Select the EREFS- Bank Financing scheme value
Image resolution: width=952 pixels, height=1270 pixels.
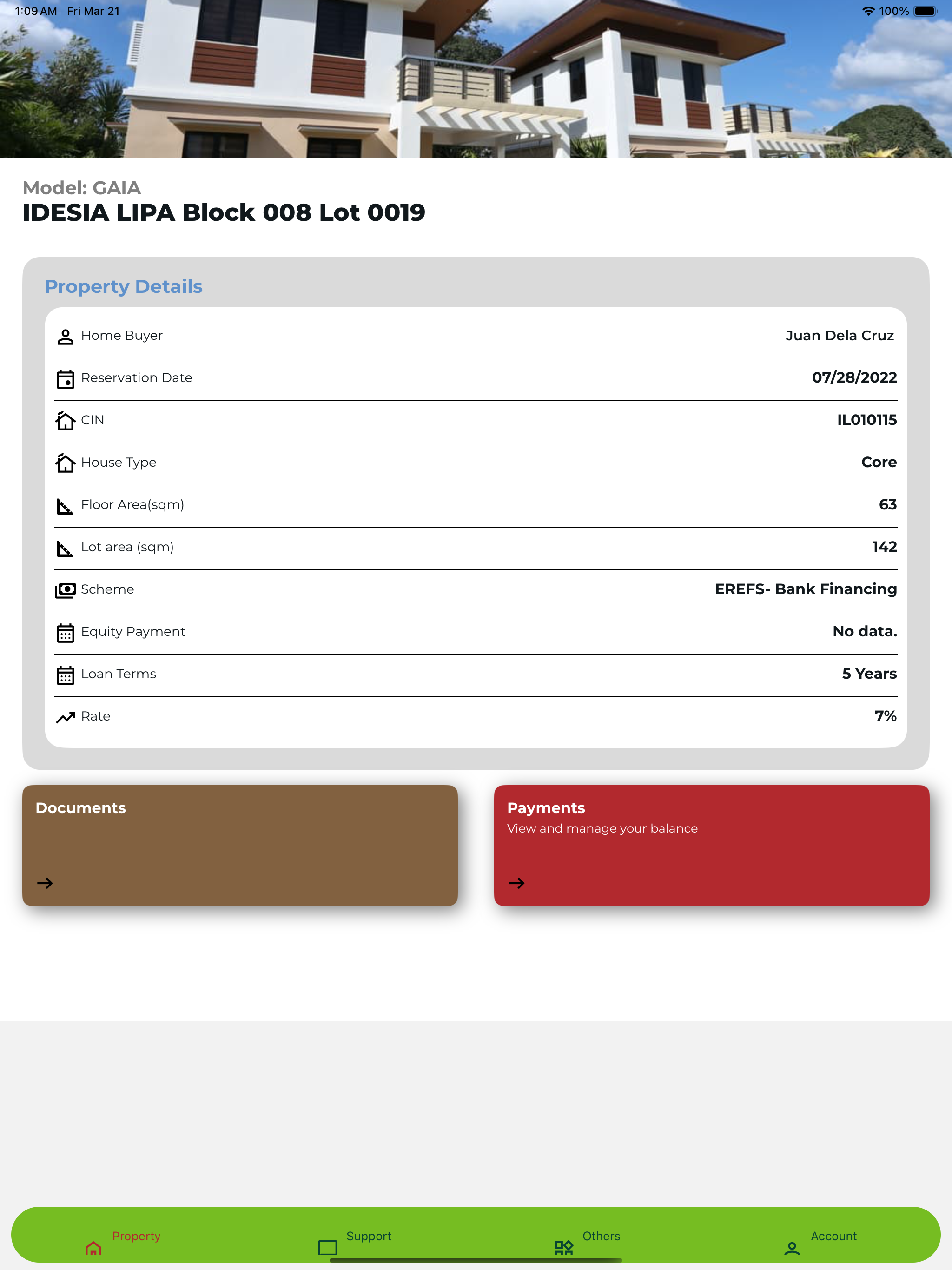point(806,589)
